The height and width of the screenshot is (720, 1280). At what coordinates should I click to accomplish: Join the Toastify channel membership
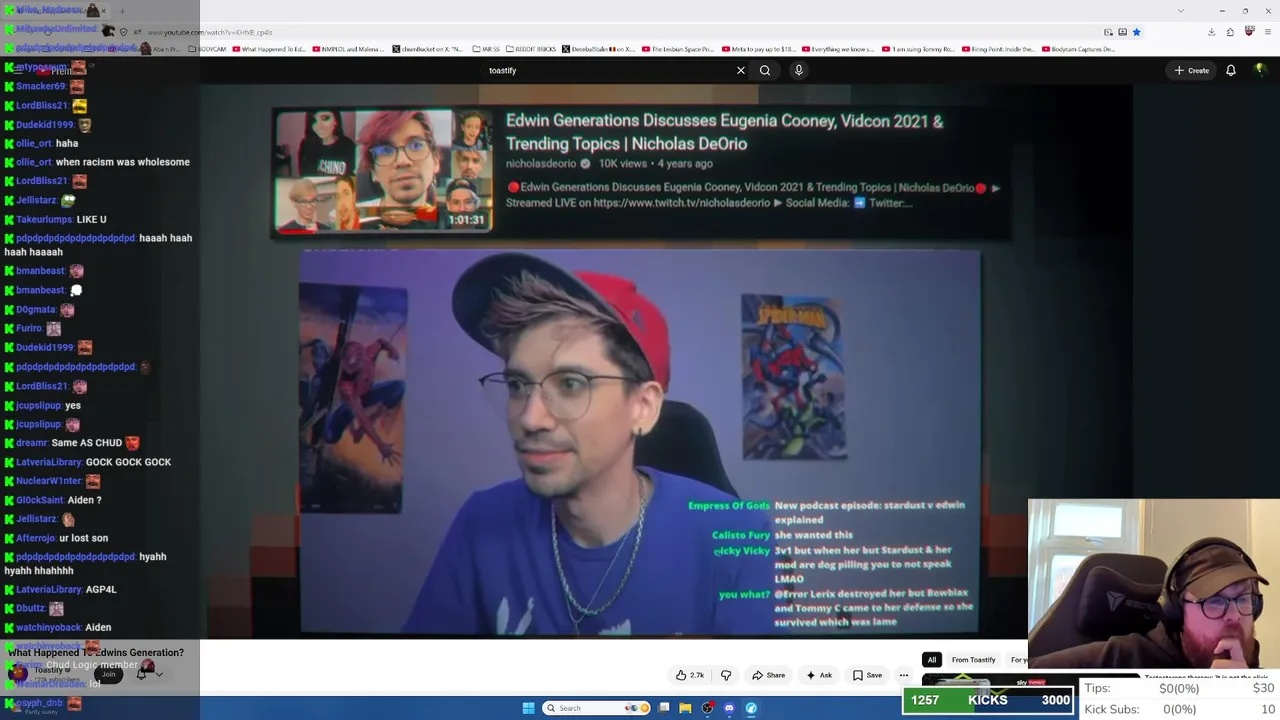point(108,675)
